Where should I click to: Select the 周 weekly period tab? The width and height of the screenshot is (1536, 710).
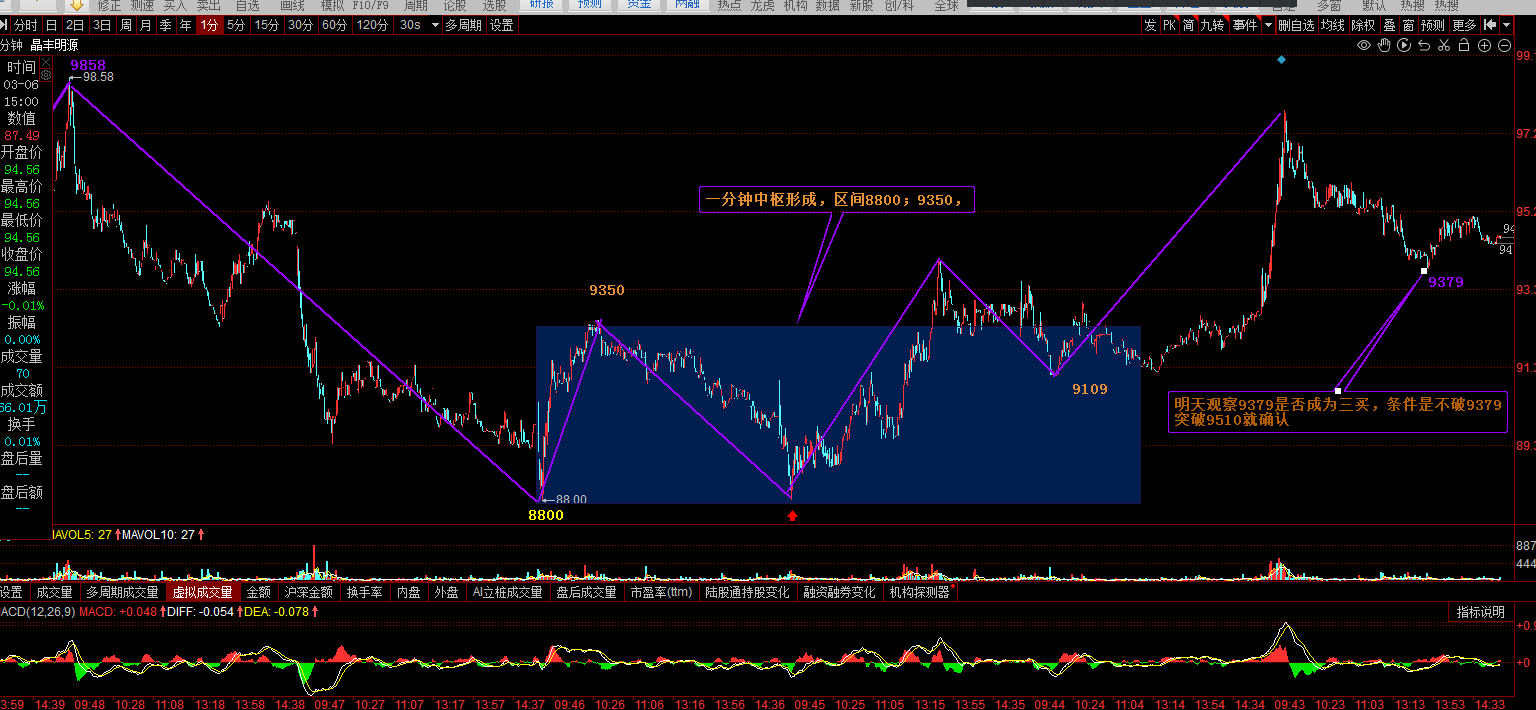(x=126, y=25)
